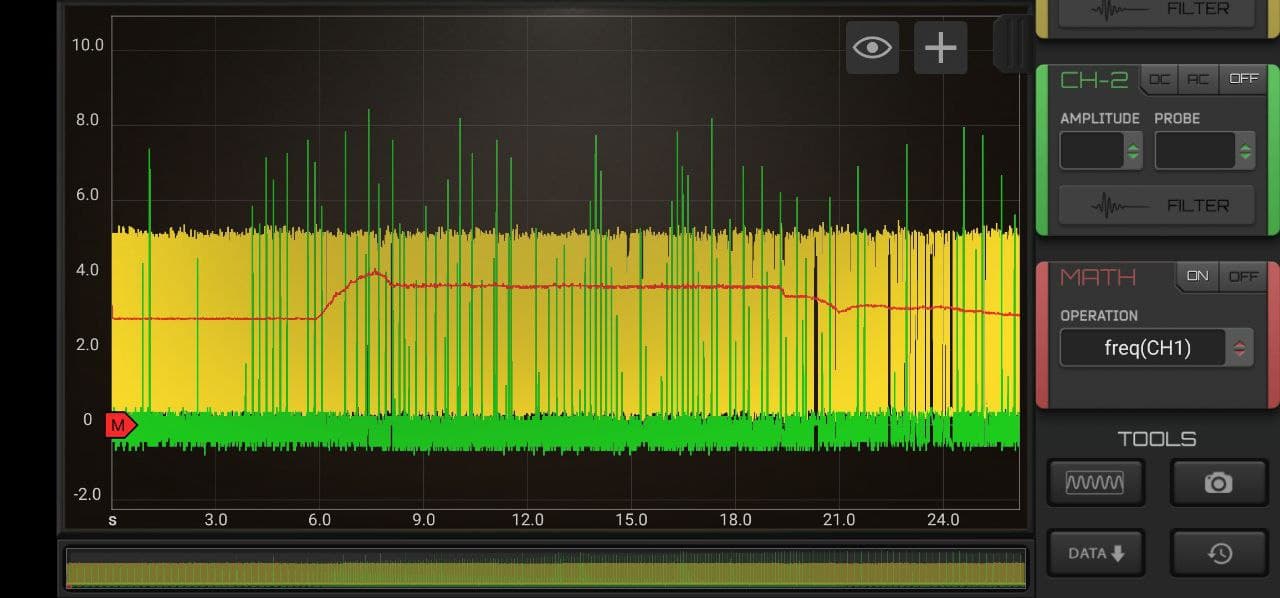Click the plus icon on the graph
The height and width of the screenshot is (598, 1280).
coord(940,47)
